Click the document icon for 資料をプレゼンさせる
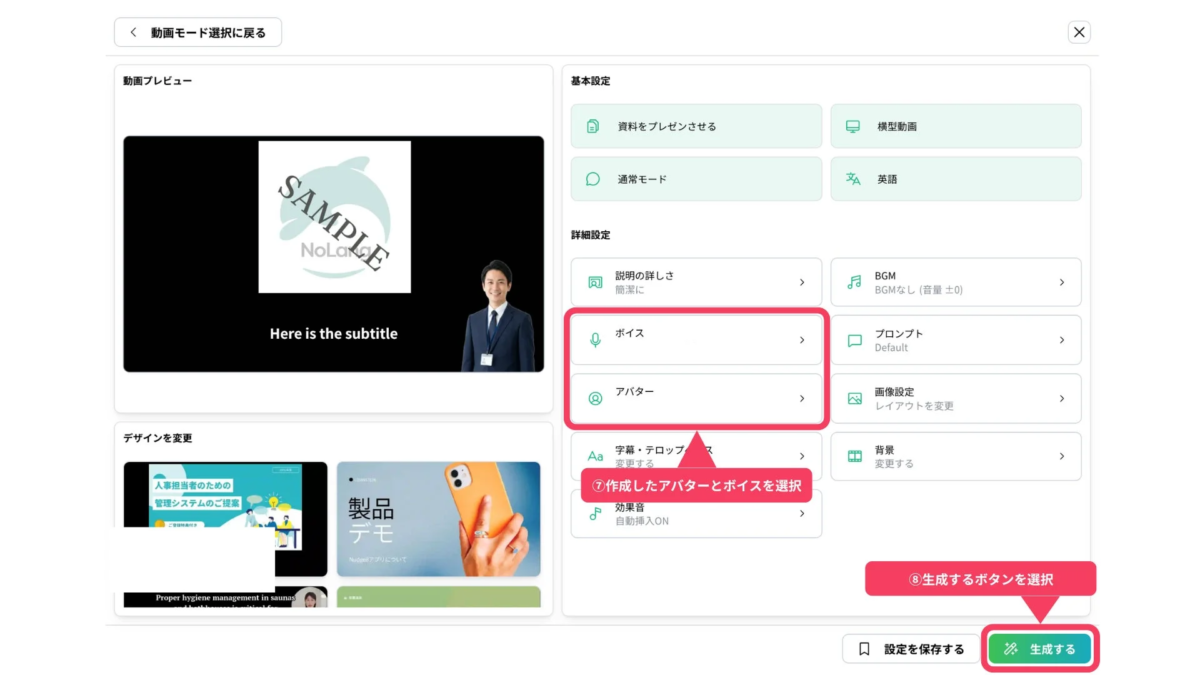Image resolution: width=1200 pixels, height=675 pixels. pos(593,127)
